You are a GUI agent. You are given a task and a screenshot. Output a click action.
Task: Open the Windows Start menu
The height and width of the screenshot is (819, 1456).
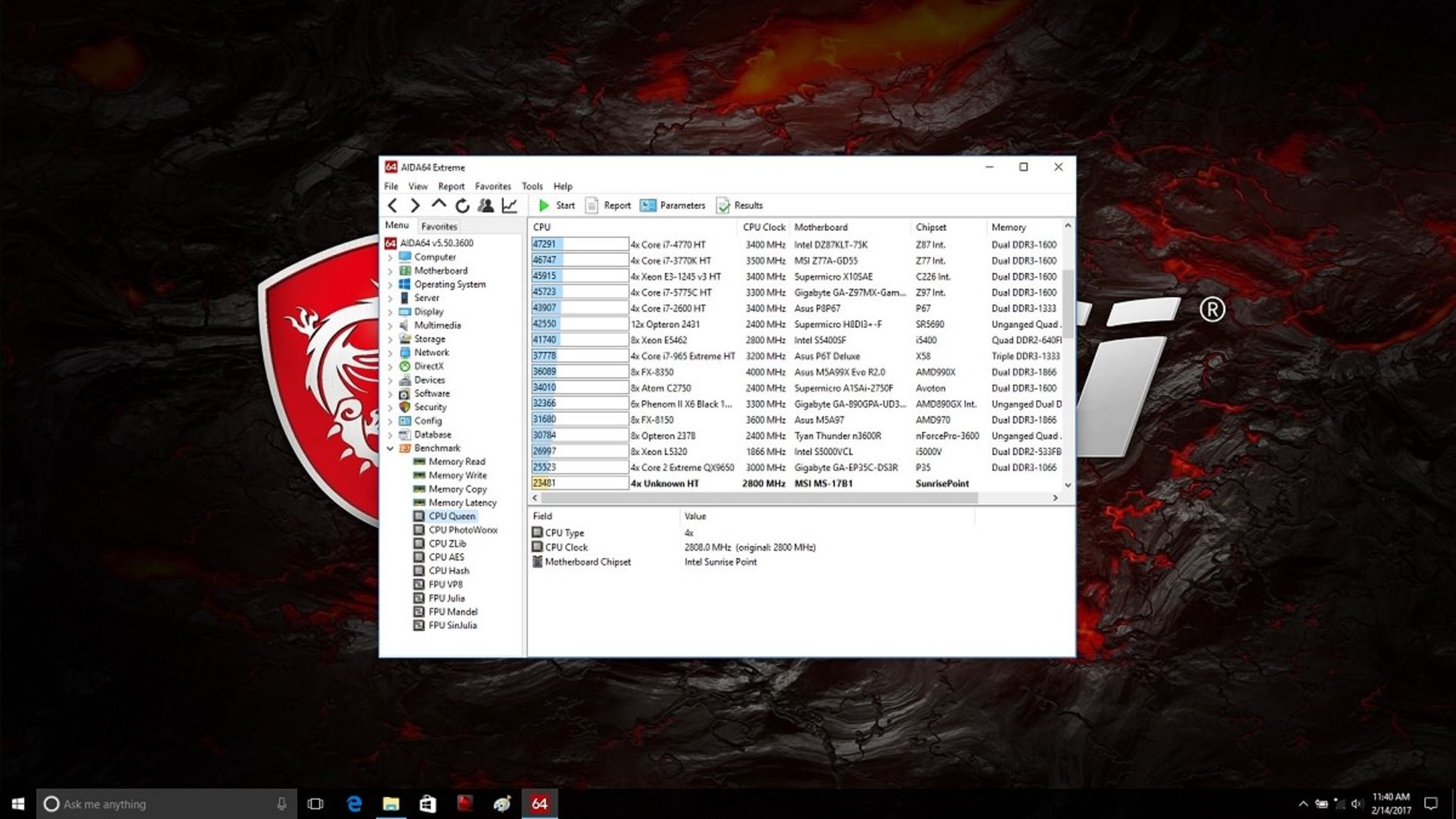(18, 804)
